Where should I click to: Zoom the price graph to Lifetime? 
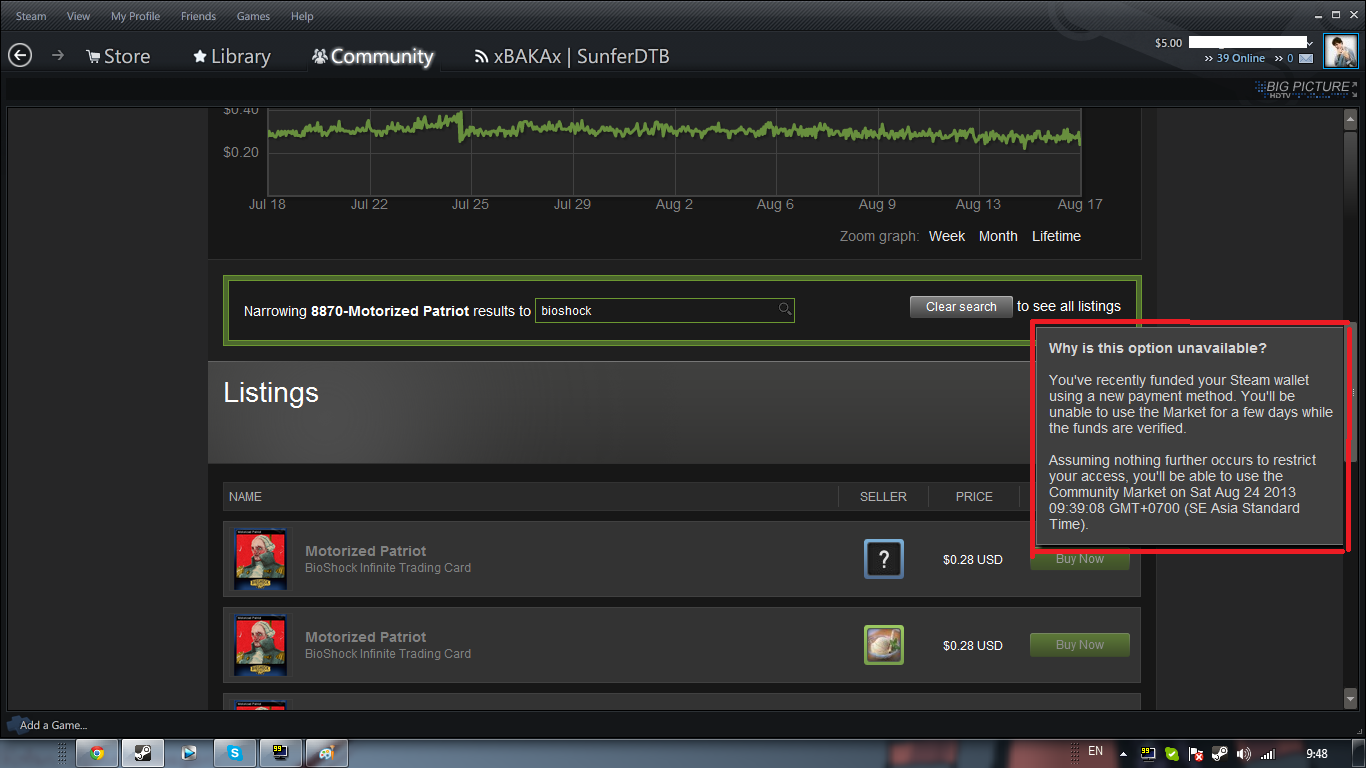click(1056, 236)
